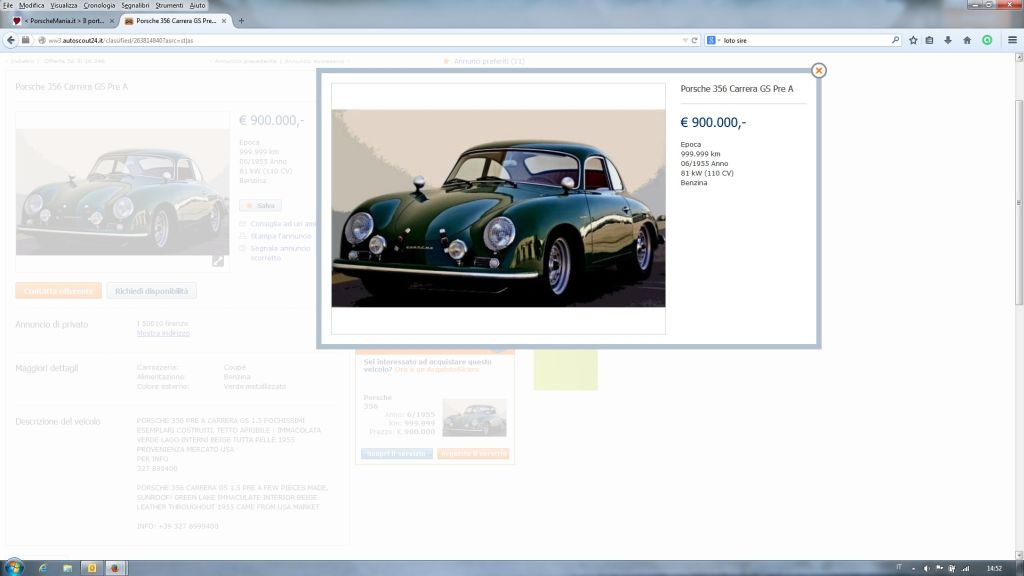Click the Richiedi disponibilità button
The width and height of the screenshot is (1024, 576).
152,291
